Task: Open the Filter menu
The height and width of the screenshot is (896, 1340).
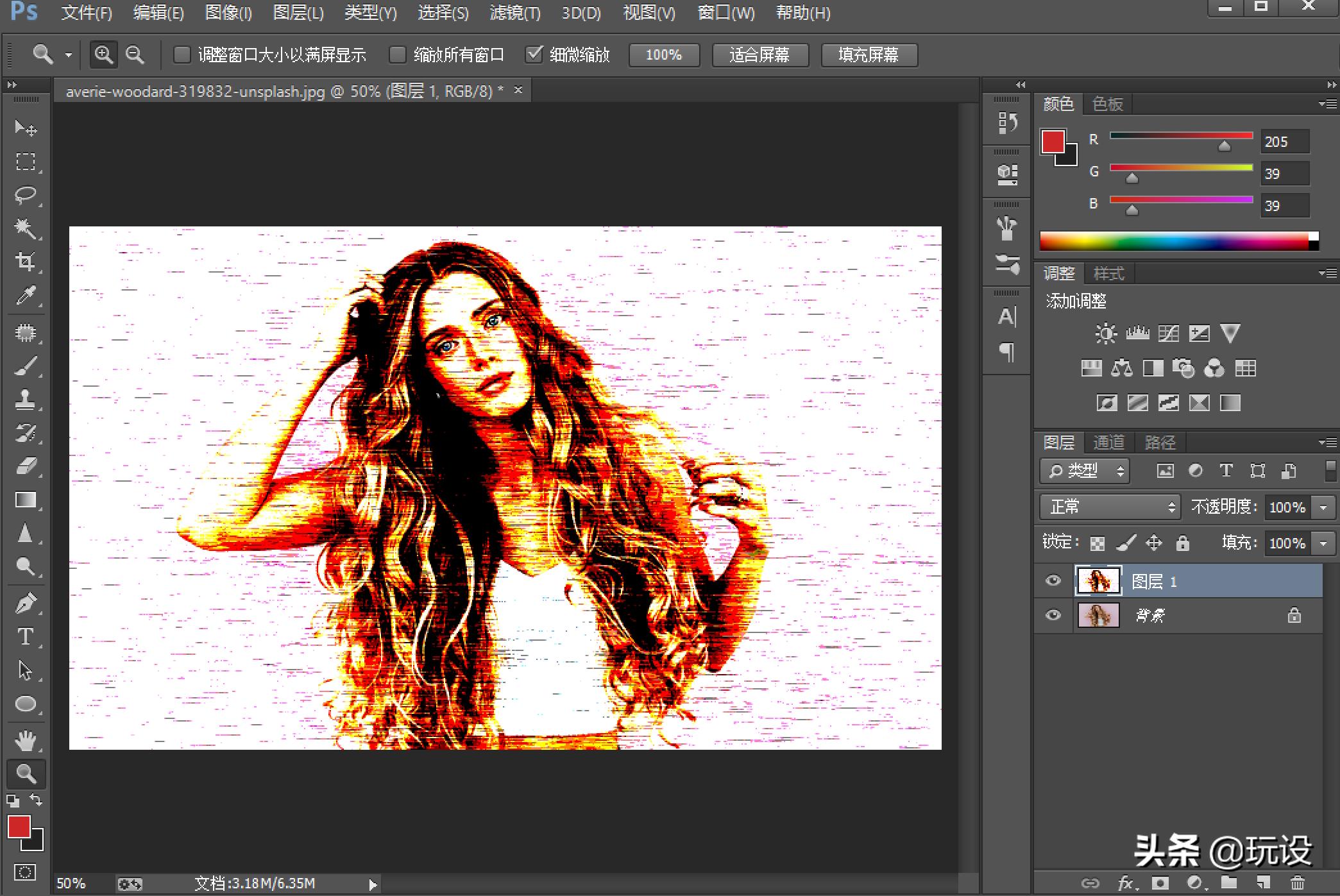Action: tap(514, 13)
